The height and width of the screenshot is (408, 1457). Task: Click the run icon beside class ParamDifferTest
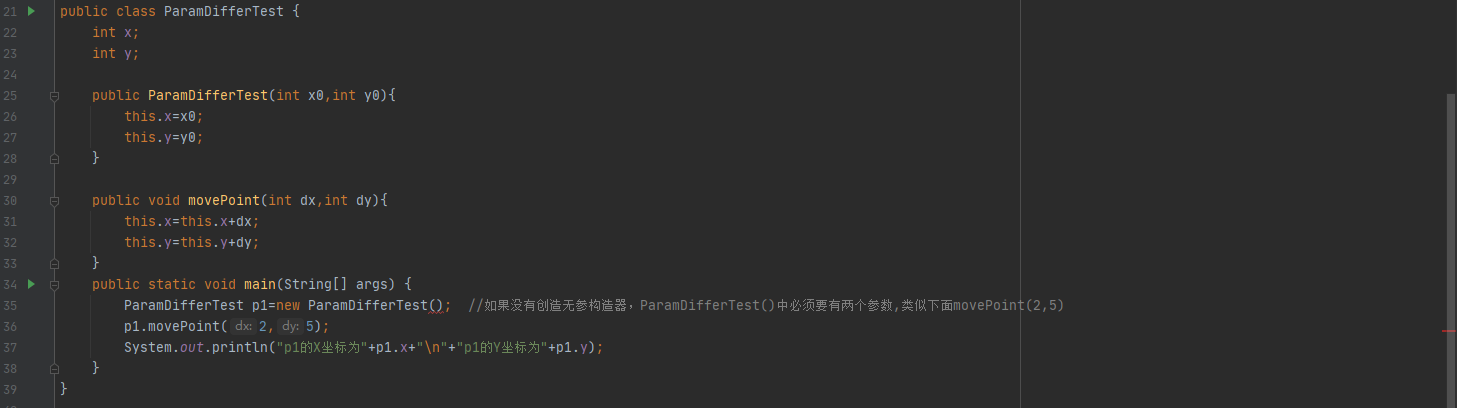(31, 11)
